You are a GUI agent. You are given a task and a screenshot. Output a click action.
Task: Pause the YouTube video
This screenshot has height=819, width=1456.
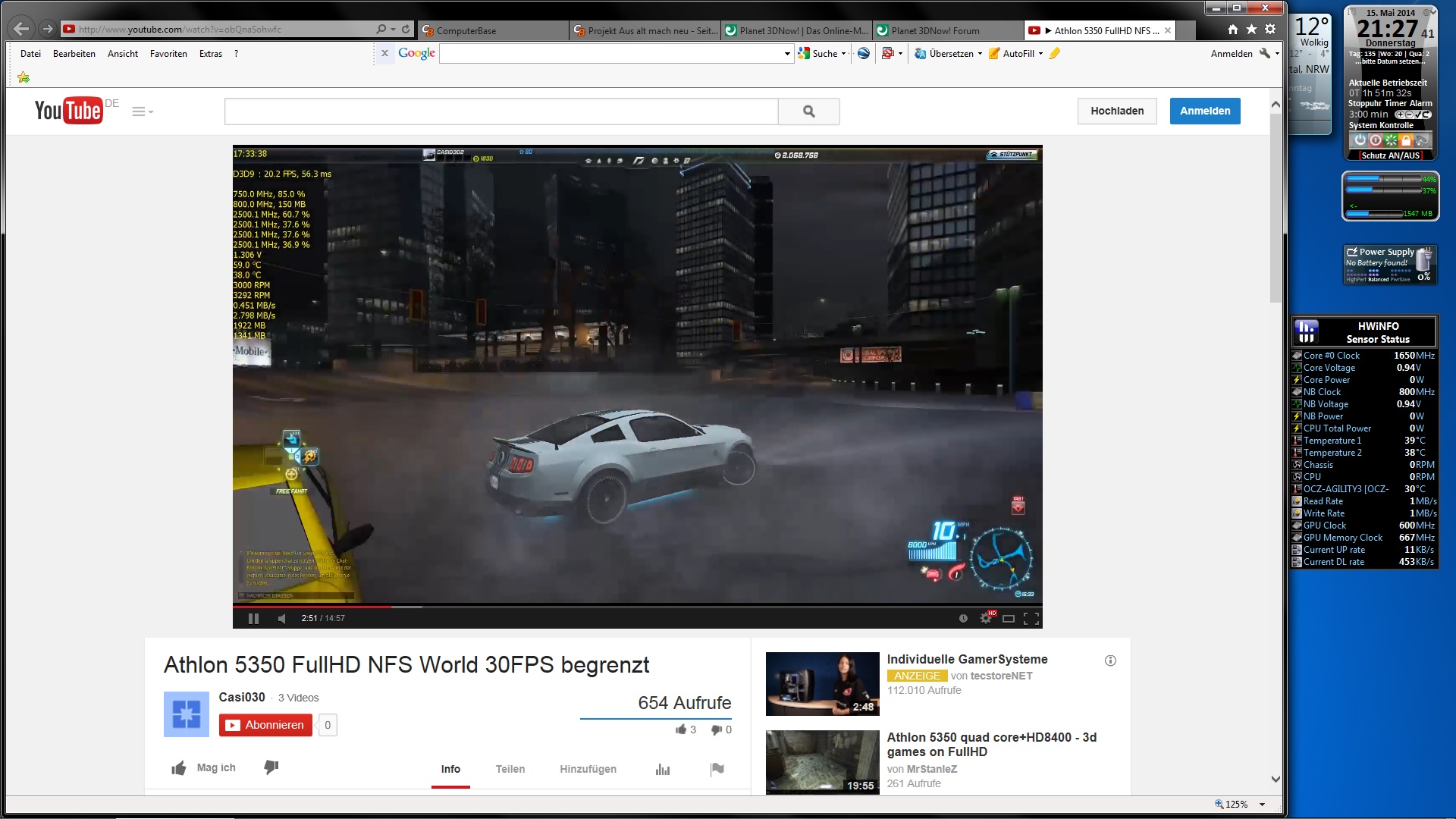pos(253,619)
